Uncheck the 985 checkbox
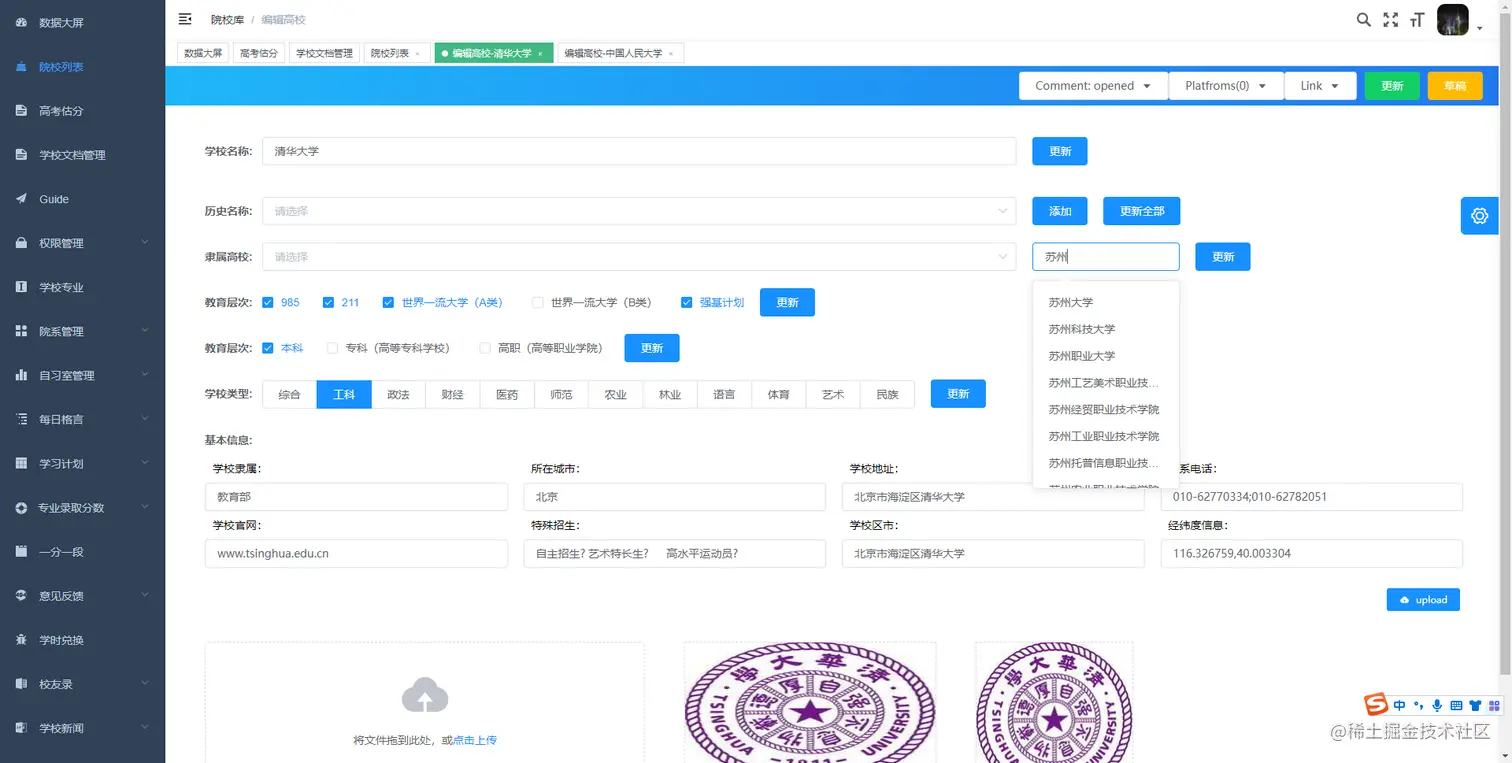This screenshot has height=763, width=1512. pyautogui.click(x=267, y=302)
